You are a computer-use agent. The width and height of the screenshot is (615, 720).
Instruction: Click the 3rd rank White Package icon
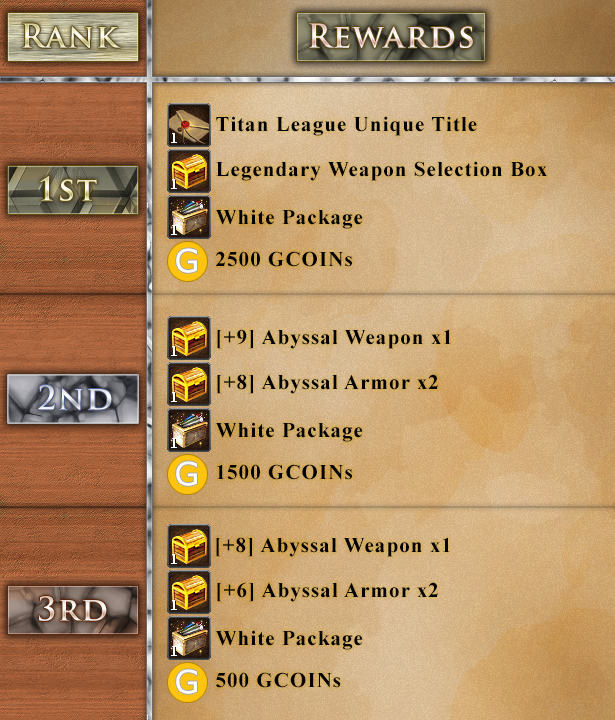[x=189, y=638]
